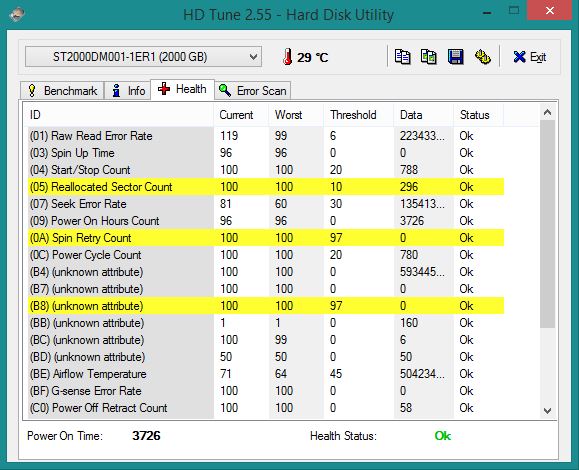Click the save screenshot floppy disk icon
The image size is (579, 470).
pos(456,57)
